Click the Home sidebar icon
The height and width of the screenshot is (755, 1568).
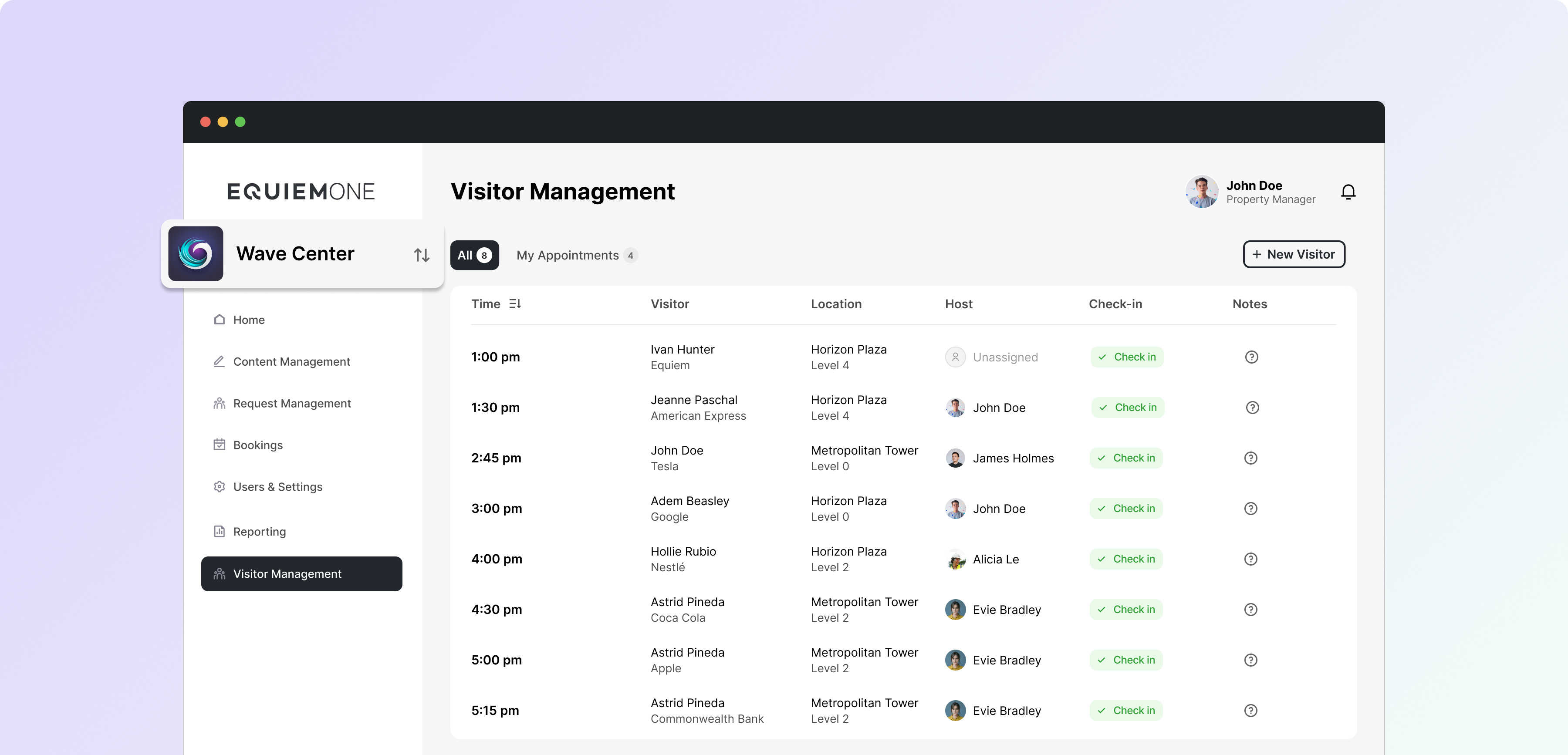pyautogui.click(x=219, y=320)
